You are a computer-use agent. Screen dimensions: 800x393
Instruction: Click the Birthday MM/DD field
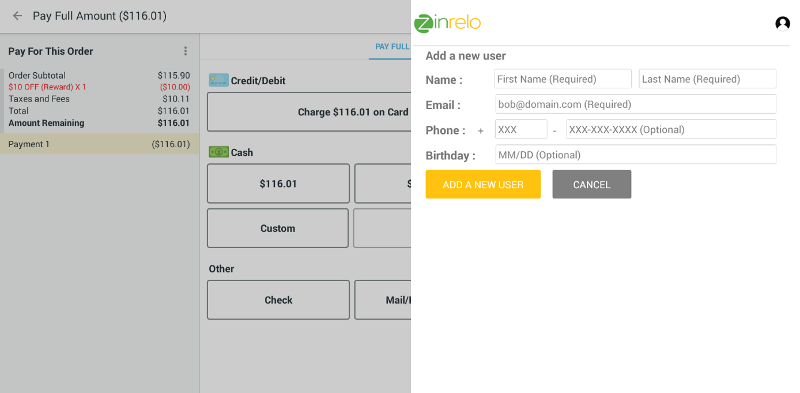(636, 154)
